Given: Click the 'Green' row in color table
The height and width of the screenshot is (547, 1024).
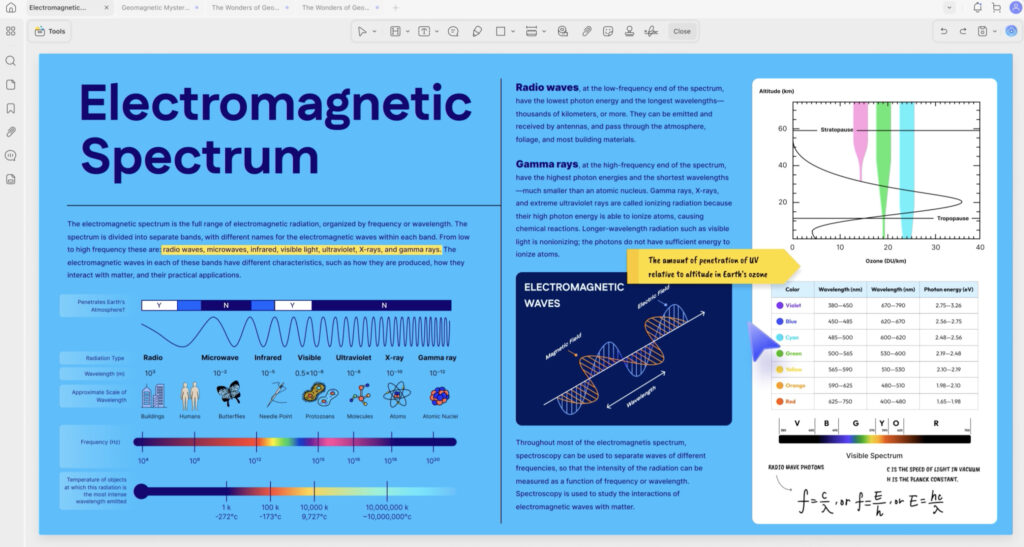Looking at the screenshot, I should 875,353.
